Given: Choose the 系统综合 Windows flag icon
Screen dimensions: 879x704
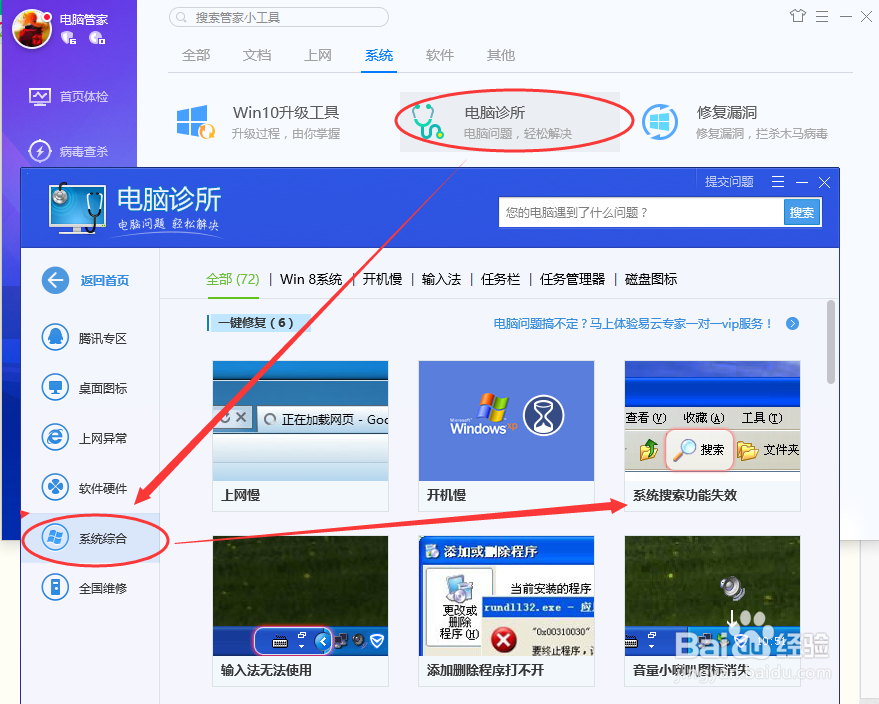Looking at the screenshot, I should tap(55, 538).
